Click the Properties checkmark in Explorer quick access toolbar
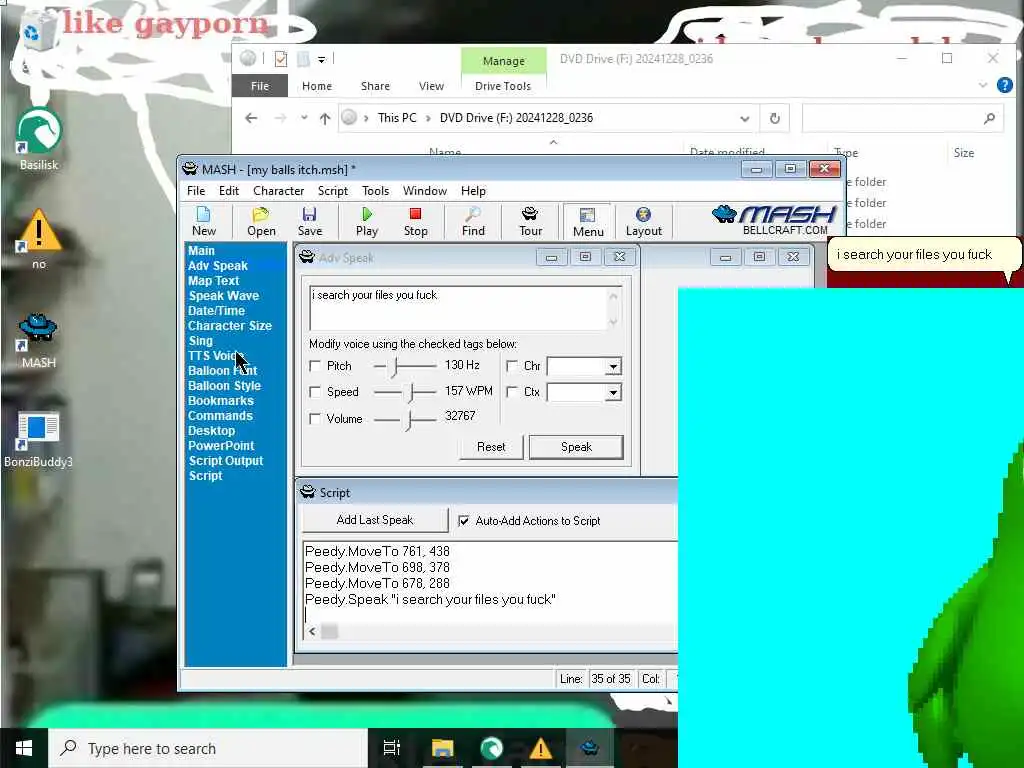The height and width of the screenshot is (768, 1024). click(281, 59)
